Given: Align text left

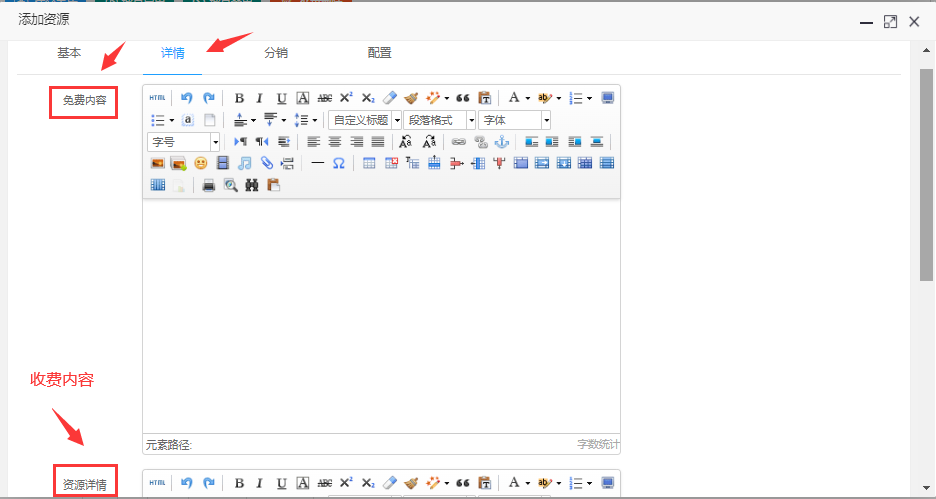Looking at the screenshot, I should (313, 142).
